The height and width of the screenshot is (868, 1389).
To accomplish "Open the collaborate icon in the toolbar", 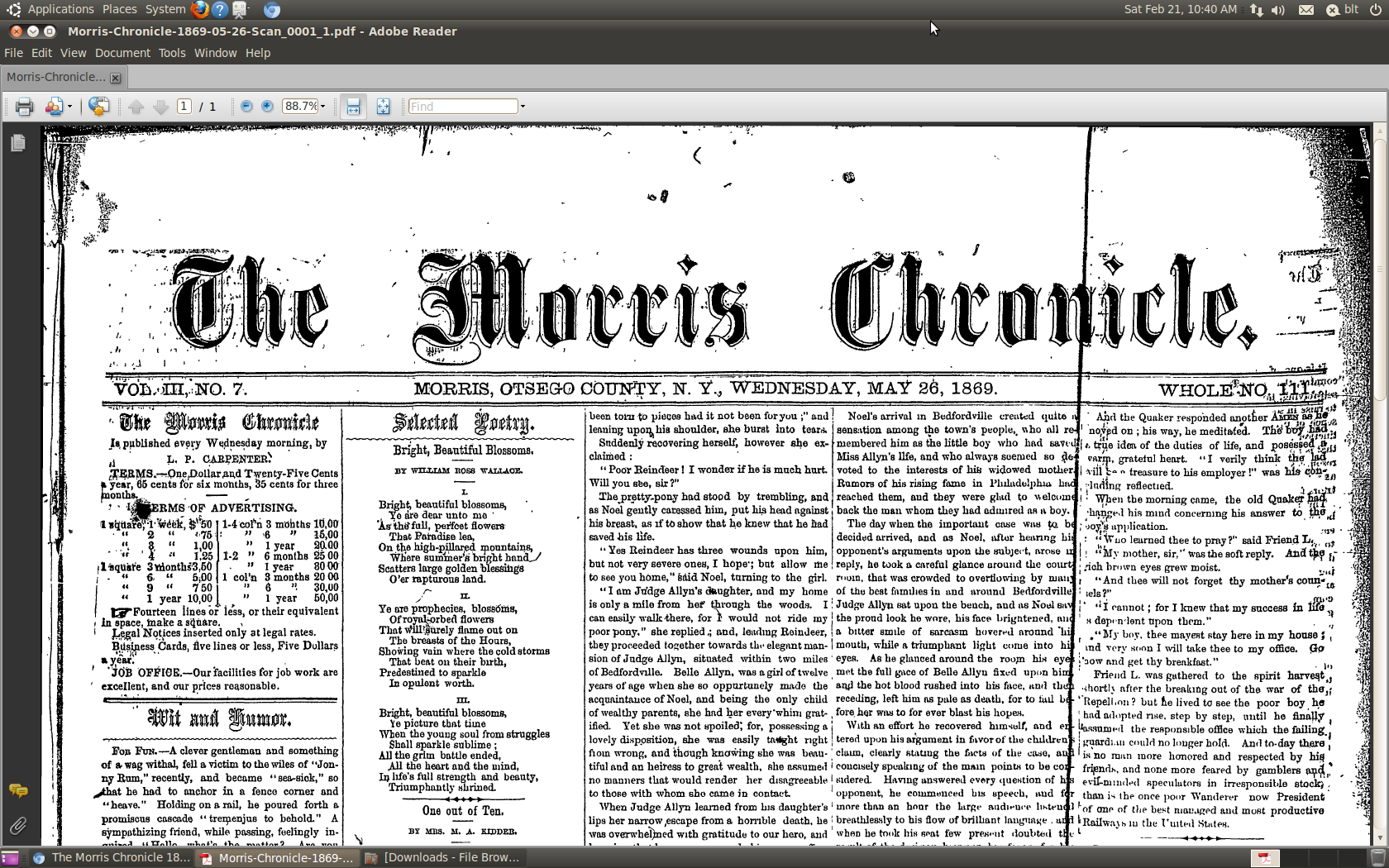I will point(54,107).
